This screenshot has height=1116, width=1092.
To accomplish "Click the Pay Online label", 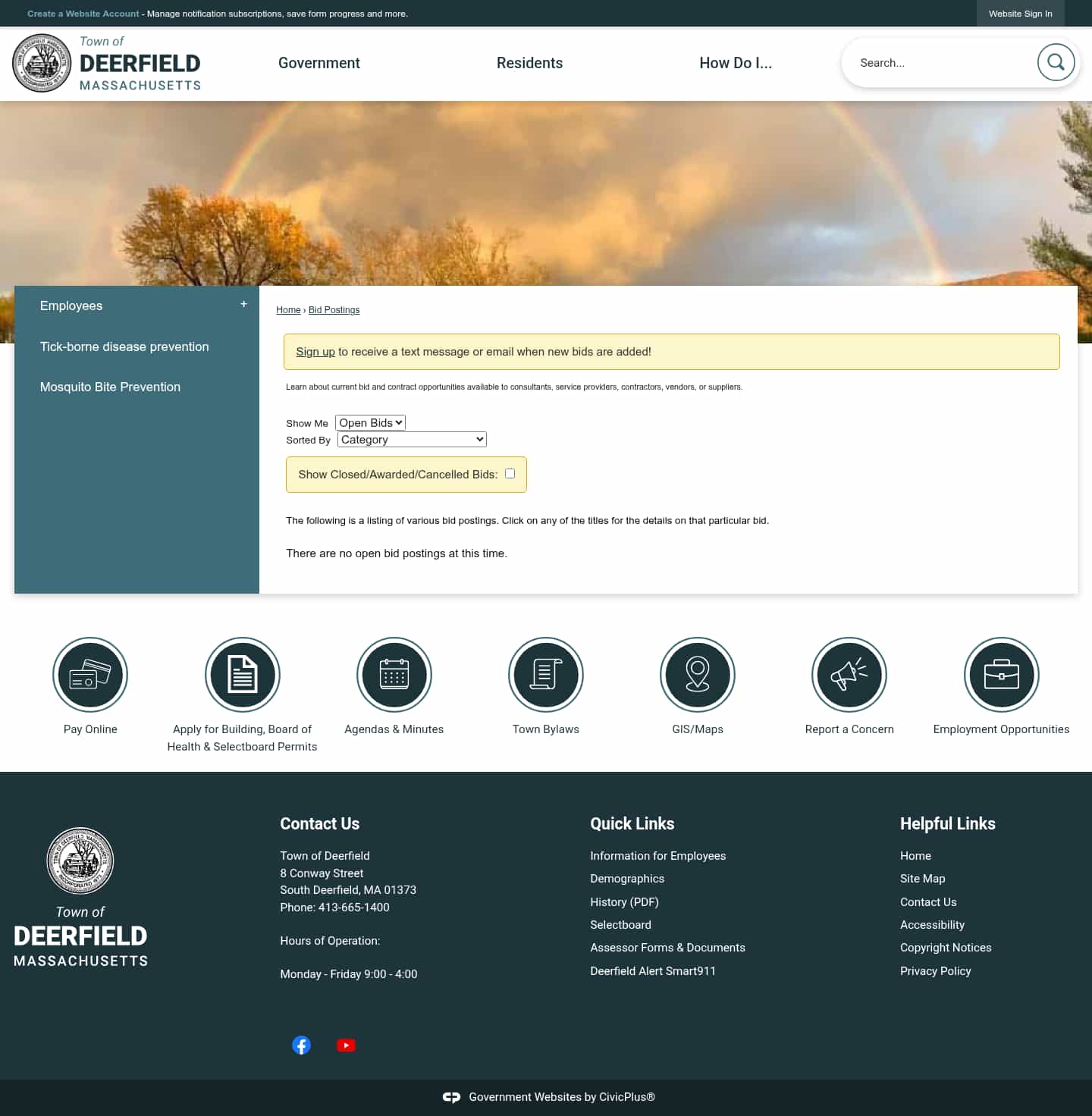I will [90, 729].
